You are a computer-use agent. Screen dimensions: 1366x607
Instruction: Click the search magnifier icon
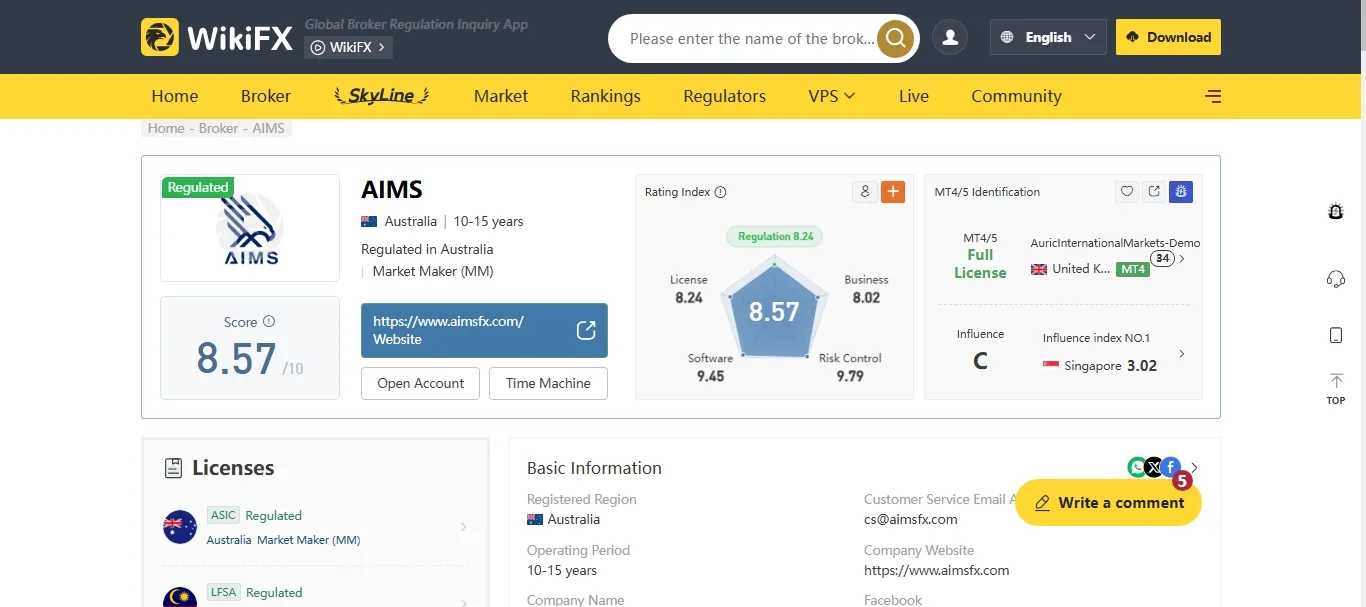[x=895, y=39]
